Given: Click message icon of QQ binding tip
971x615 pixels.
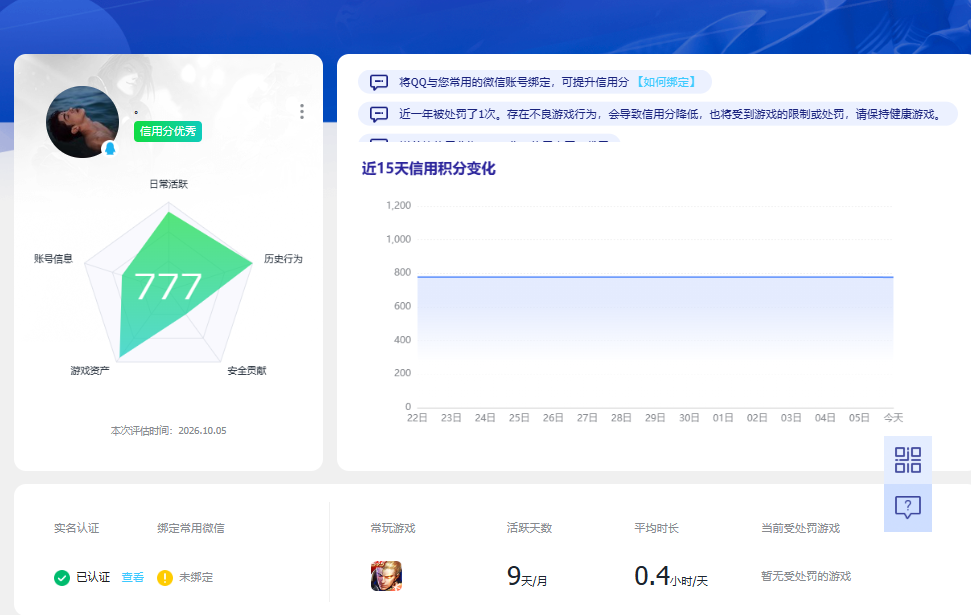Looking at the screenshot, I should pos(379,82).
